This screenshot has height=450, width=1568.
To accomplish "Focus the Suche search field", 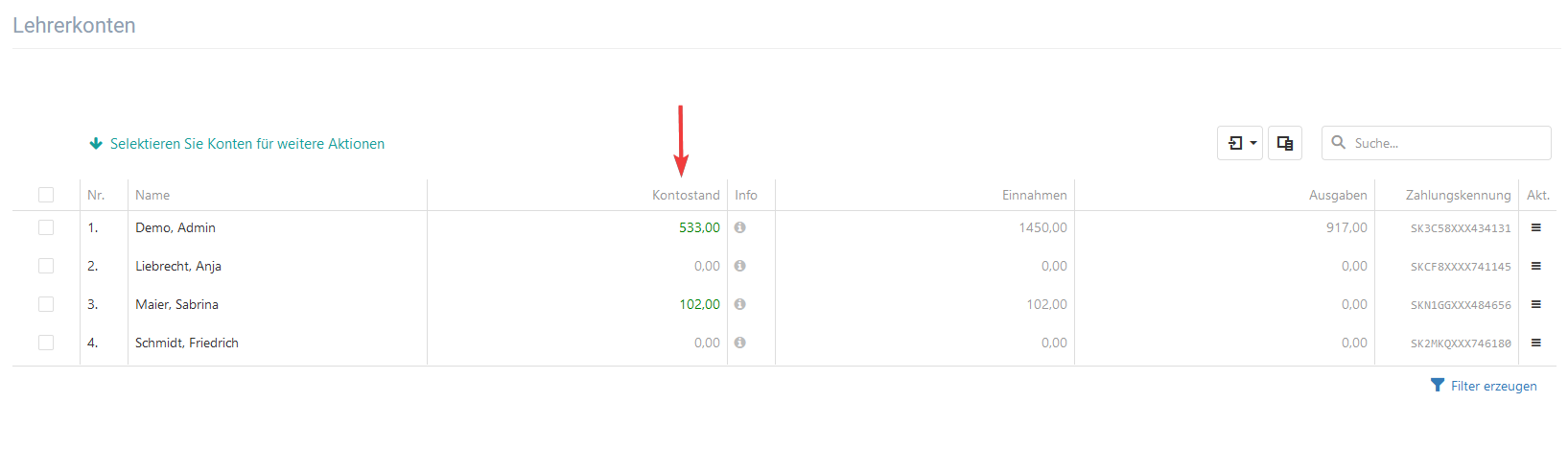I will click(1437, 143).
